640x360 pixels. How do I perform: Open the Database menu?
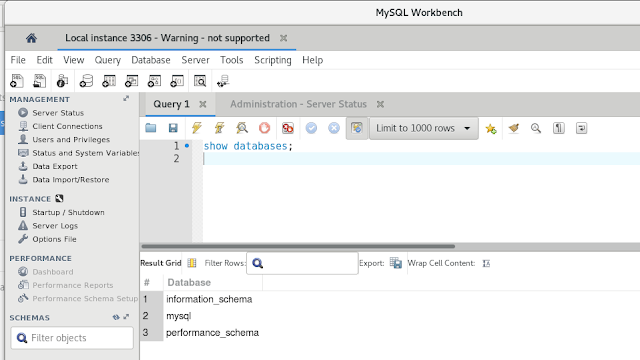[x=151, y=60]
